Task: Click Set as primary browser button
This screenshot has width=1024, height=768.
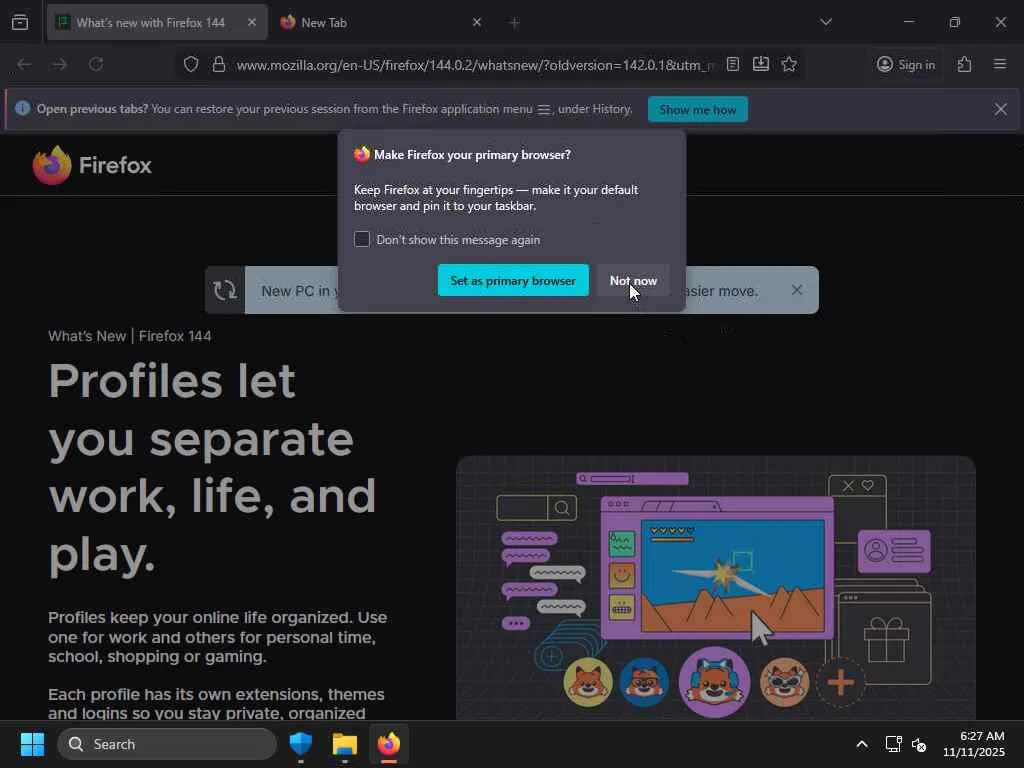Action: pyautogui.click(x=513, y=280)
